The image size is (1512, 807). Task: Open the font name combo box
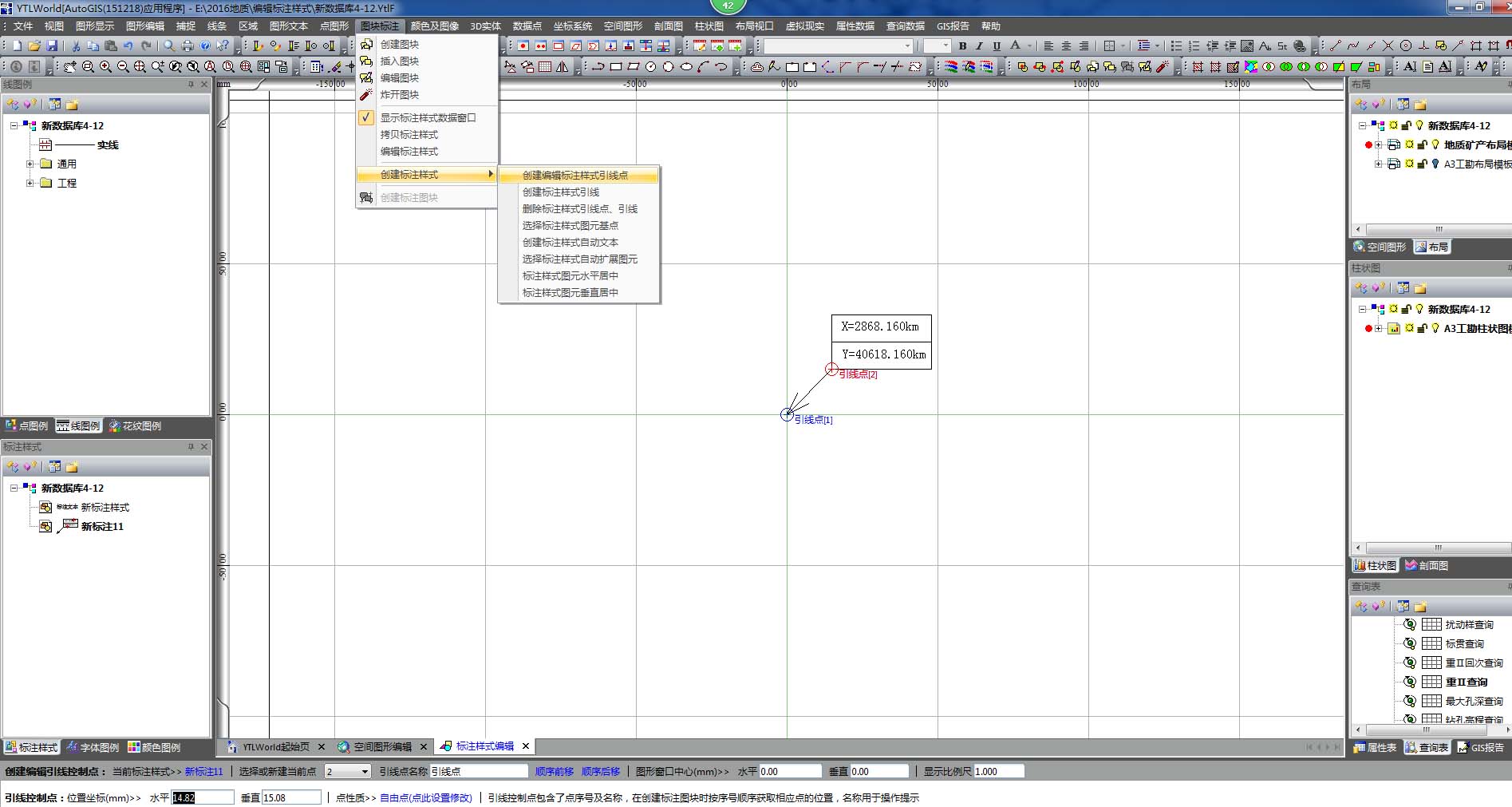click(x=838, y=46)
